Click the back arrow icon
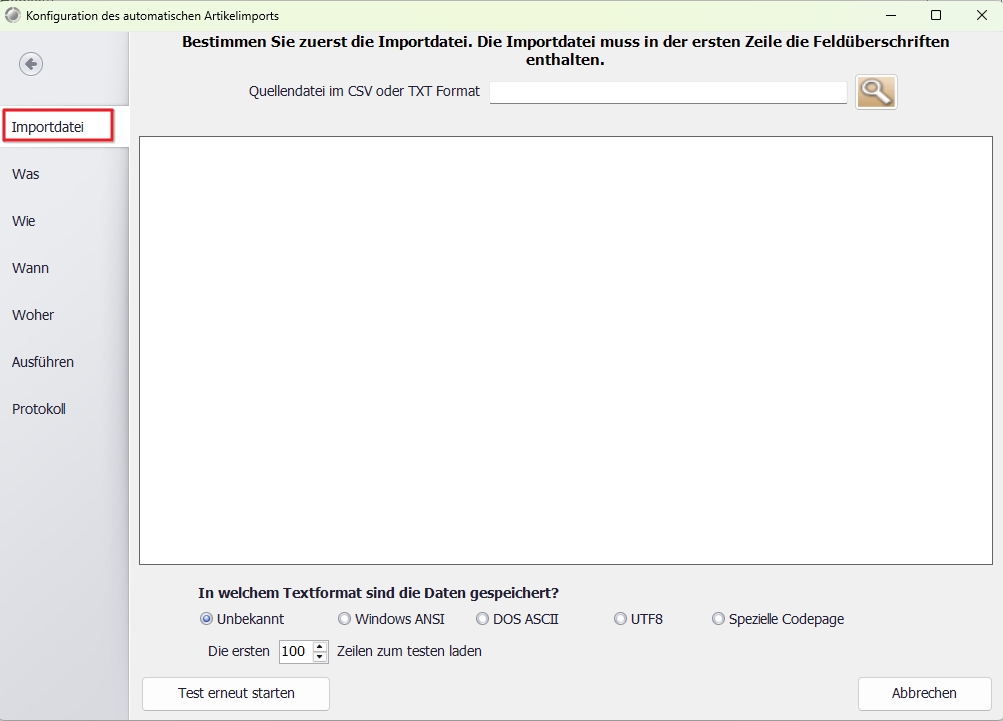Image resolution: width=1003 pixels, height=721 pixels. [x=31, y=64]
